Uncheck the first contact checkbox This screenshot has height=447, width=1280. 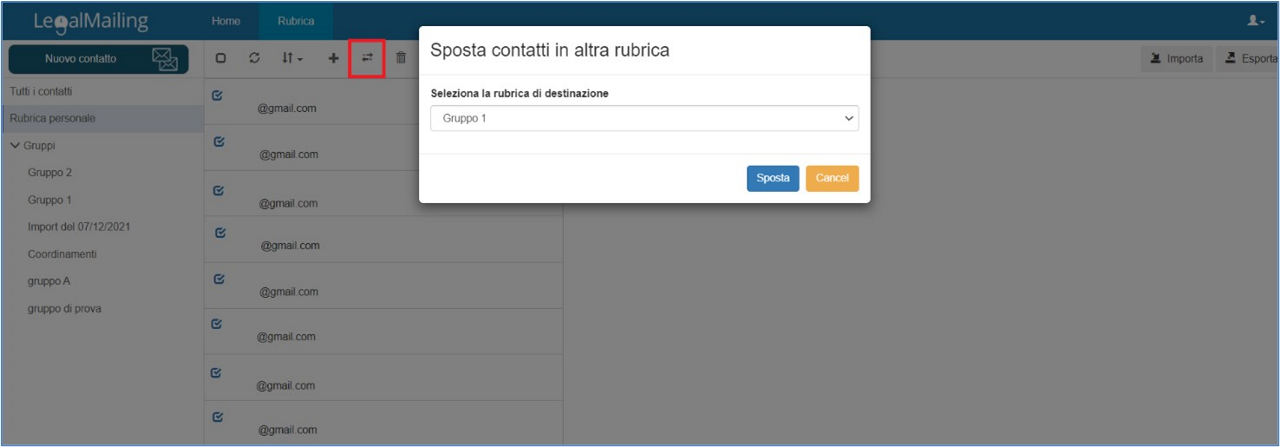pos(218,96)
